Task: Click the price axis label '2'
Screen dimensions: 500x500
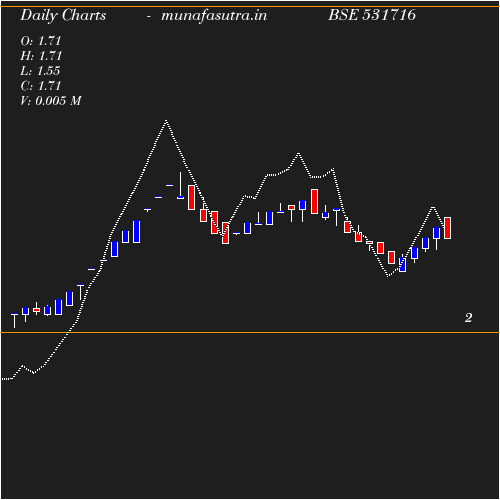Action: point(468,318)
